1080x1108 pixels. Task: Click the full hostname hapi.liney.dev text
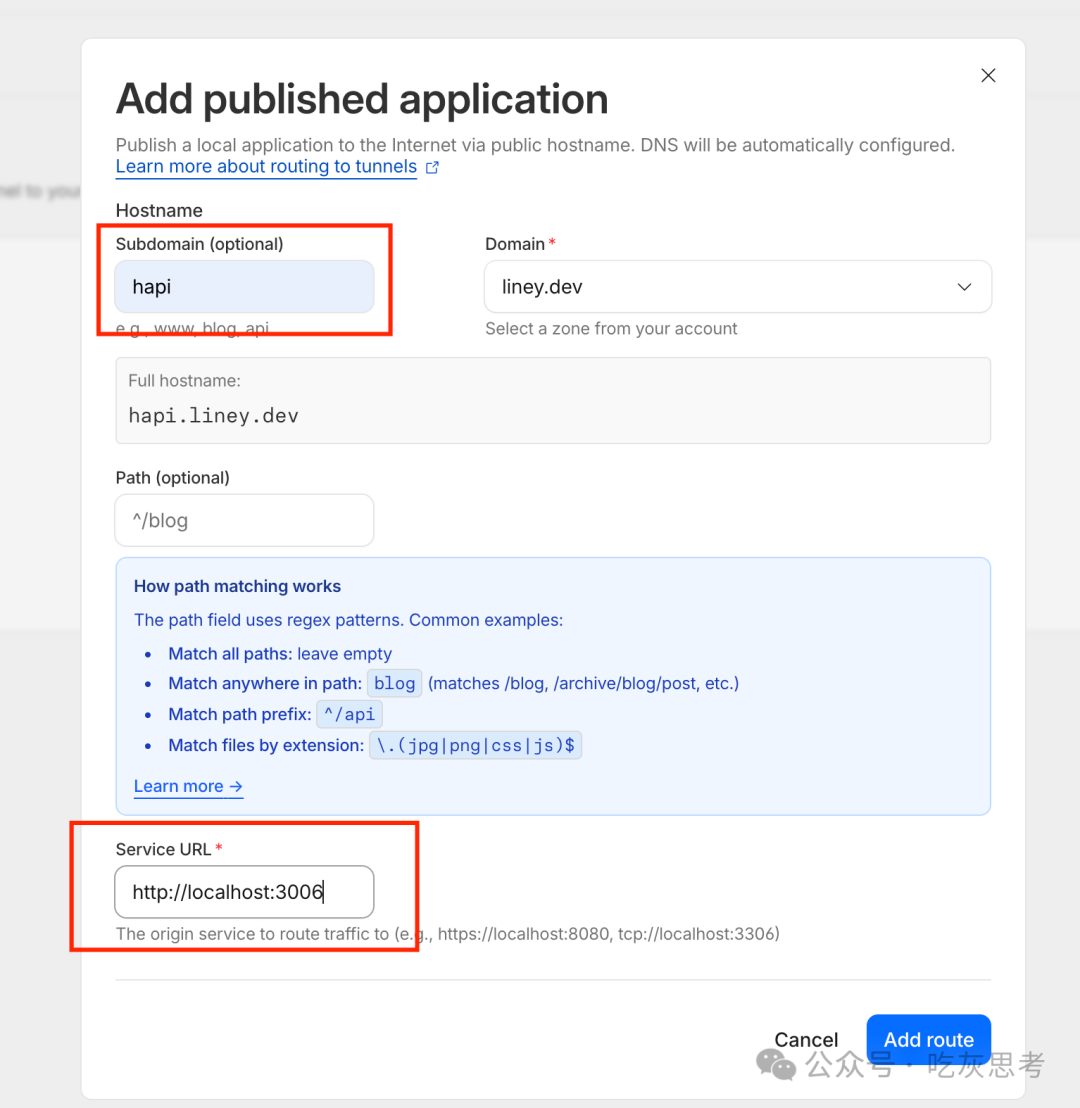coord(213,416)
